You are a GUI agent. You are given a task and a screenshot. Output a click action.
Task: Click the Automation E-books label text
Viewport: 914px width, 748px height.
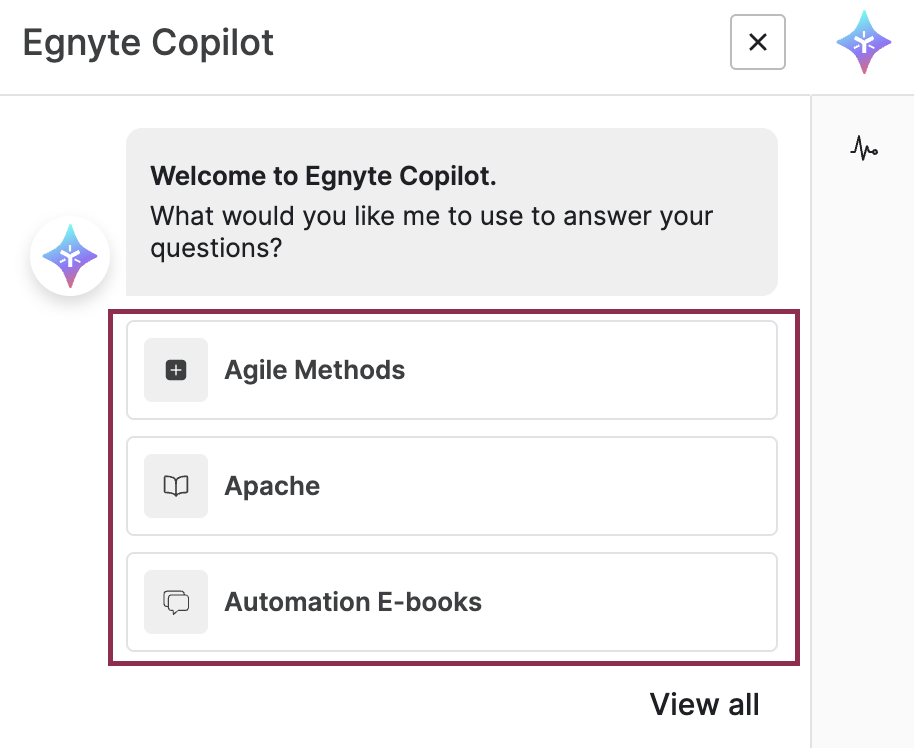click(351, 601)
